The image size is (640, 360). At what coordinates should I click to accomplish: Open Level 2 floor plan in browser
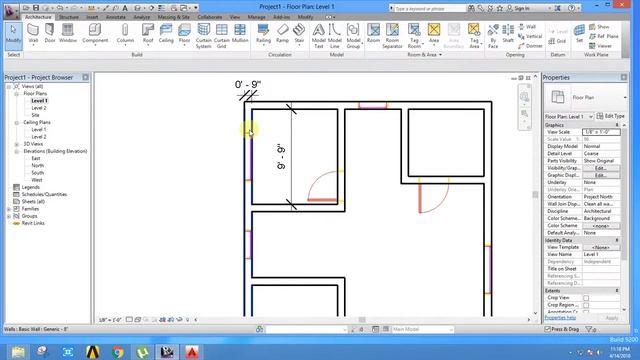[39, 108]
